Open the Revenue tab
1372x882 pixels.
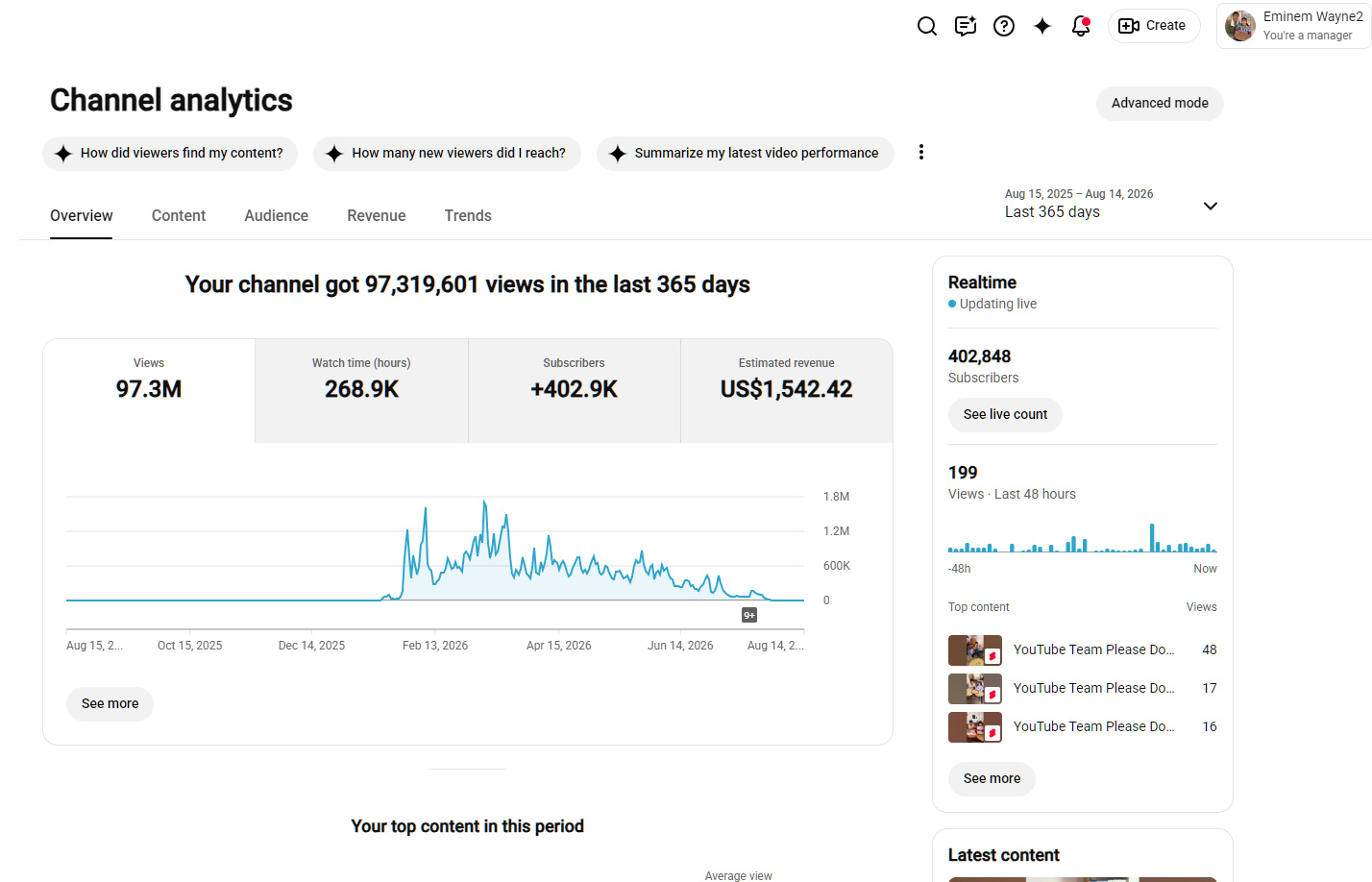377,216
